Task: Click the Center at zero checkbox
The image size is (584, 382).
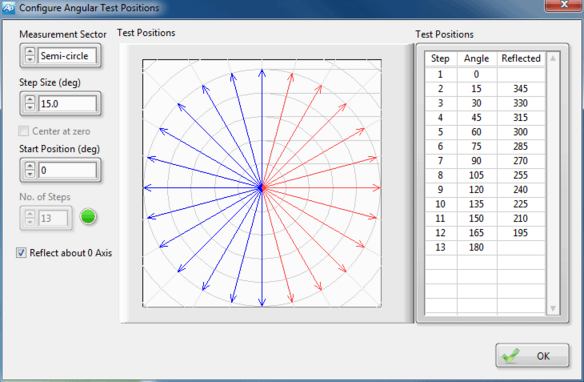Action: [23, 131]
